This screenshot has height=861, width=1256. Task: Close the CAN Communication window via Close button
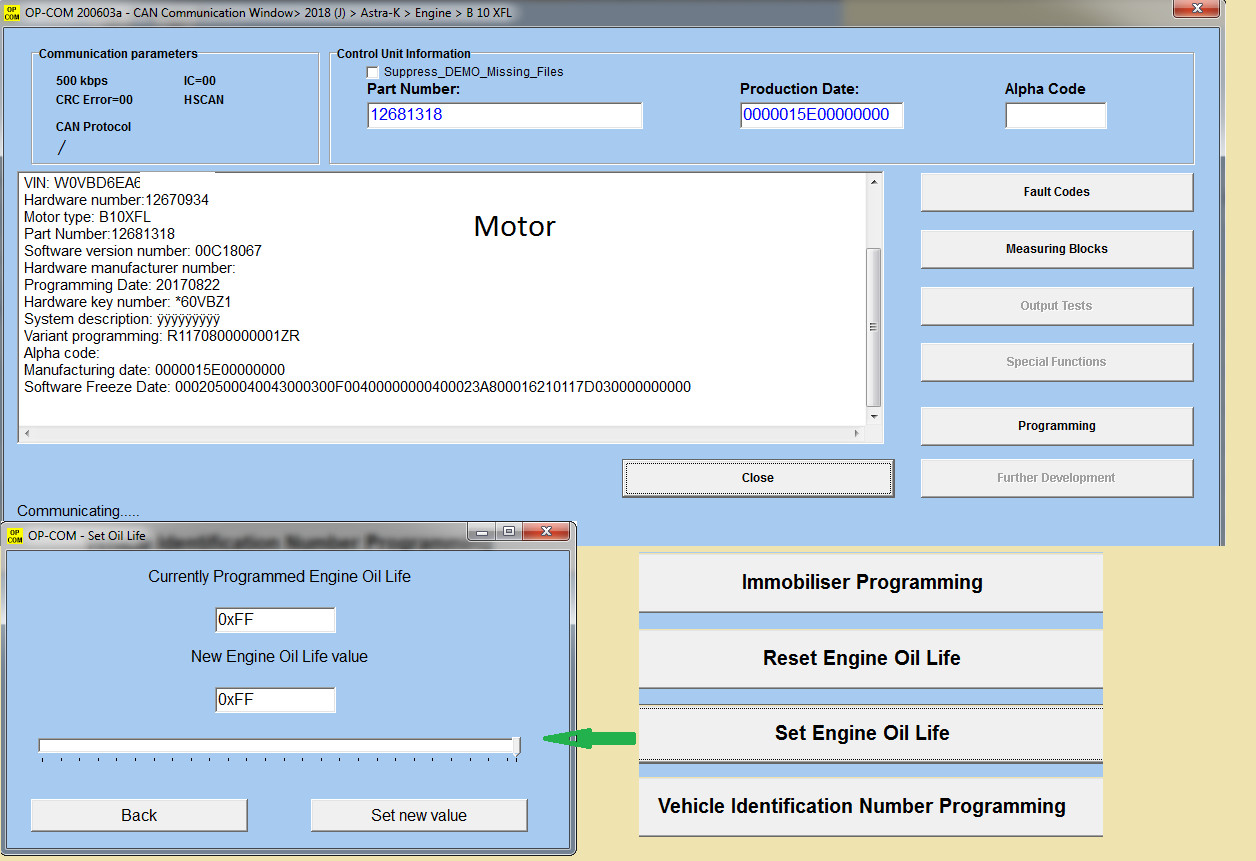tap(758, 478)
